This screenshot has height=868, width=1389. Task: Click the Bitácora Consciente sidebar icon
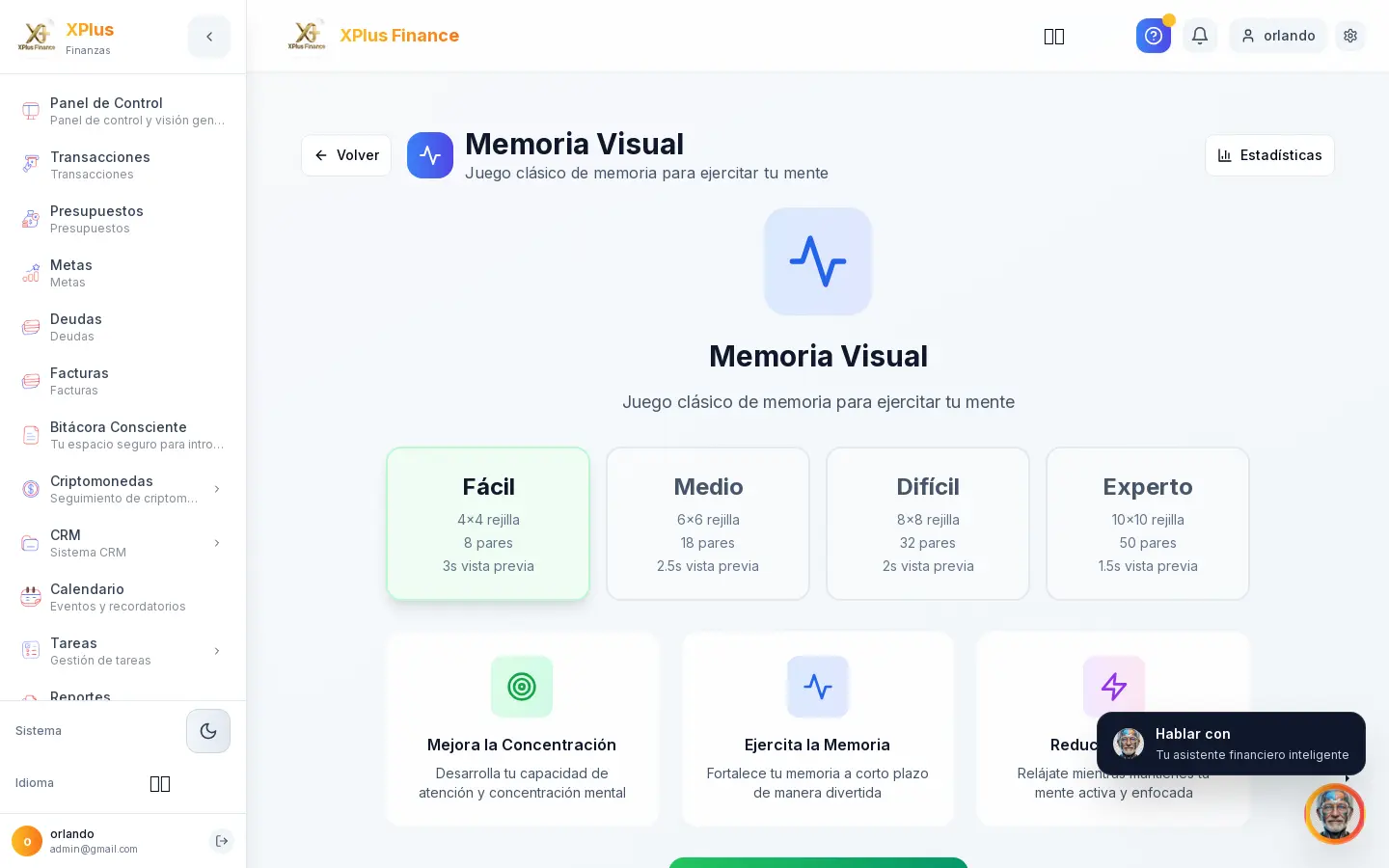tap(31, 435)
